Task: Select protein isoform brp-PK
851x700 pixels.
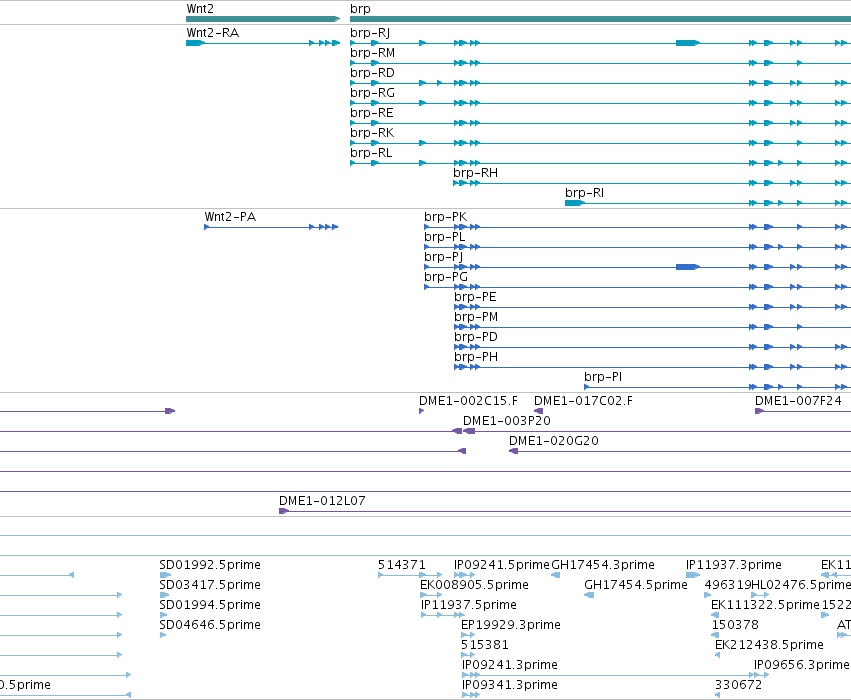Action: pos(446,217)
